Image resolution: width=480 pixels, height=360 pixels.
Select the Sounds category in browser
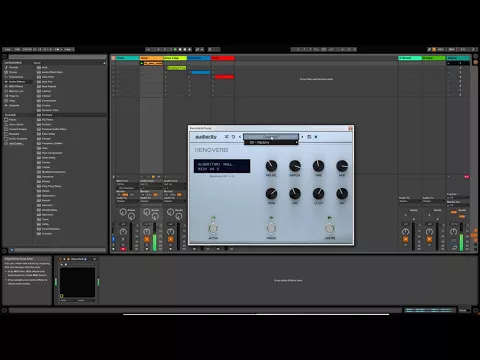(x=13, y=67)
